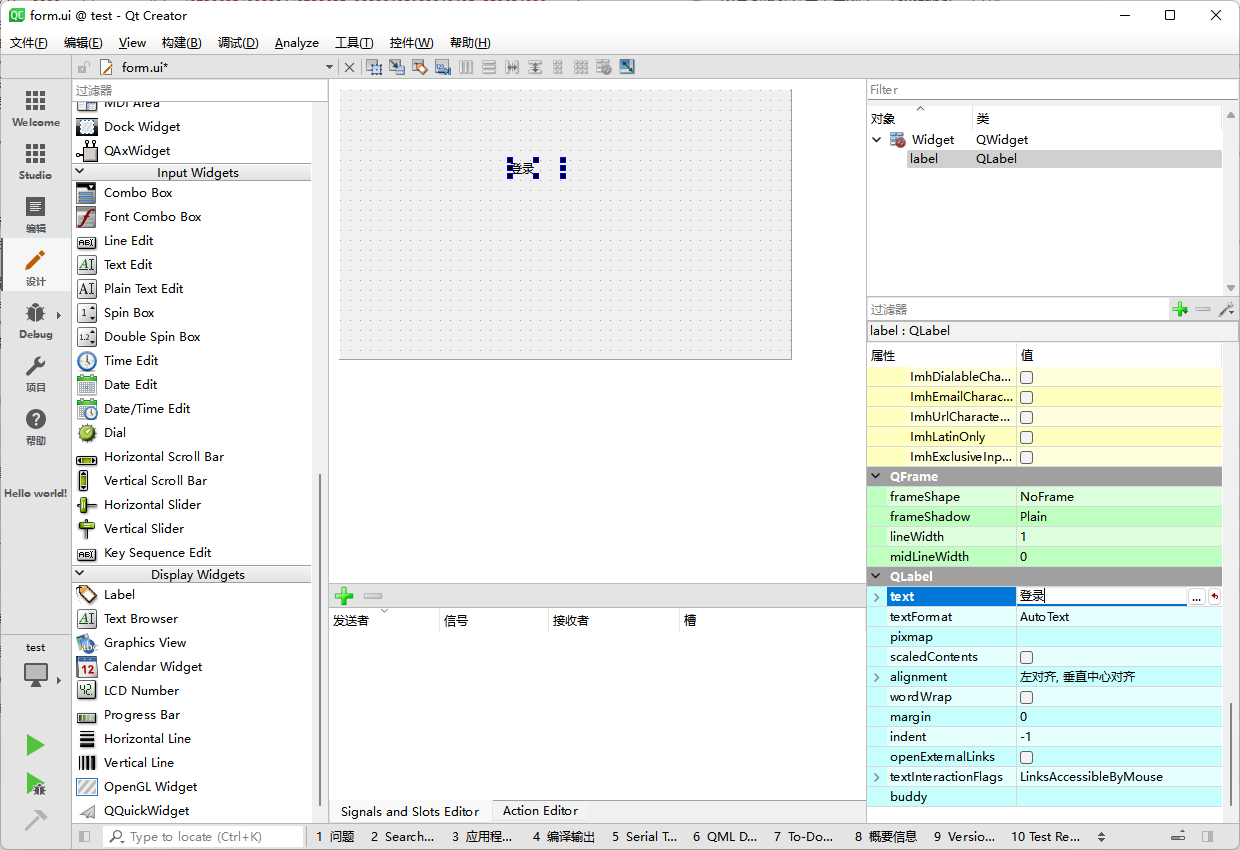Expand textInteractionFlags property row

pos(877,777)
